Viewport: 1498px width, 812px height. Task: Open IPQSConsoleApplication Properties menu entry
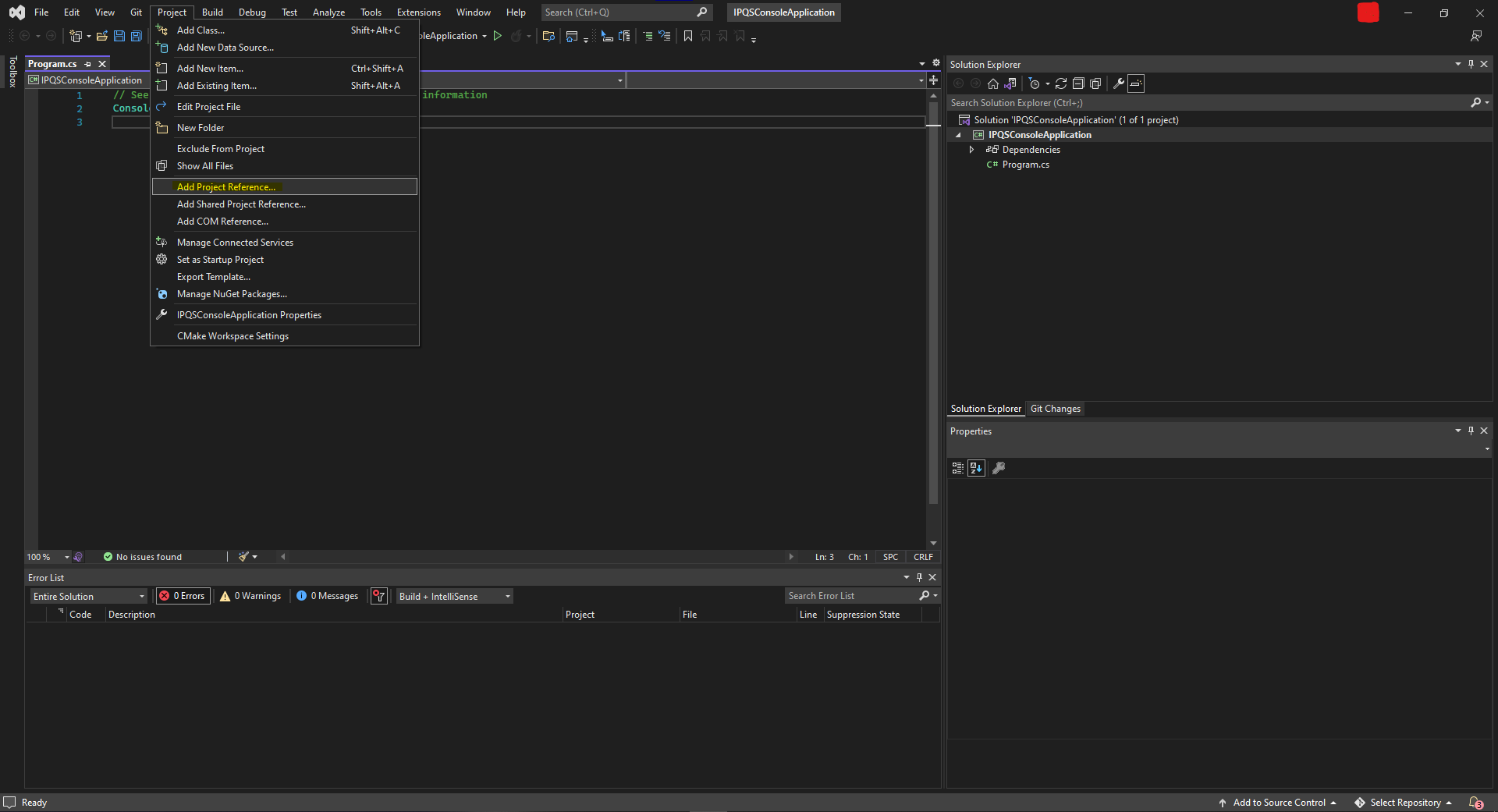click(285, 315)
